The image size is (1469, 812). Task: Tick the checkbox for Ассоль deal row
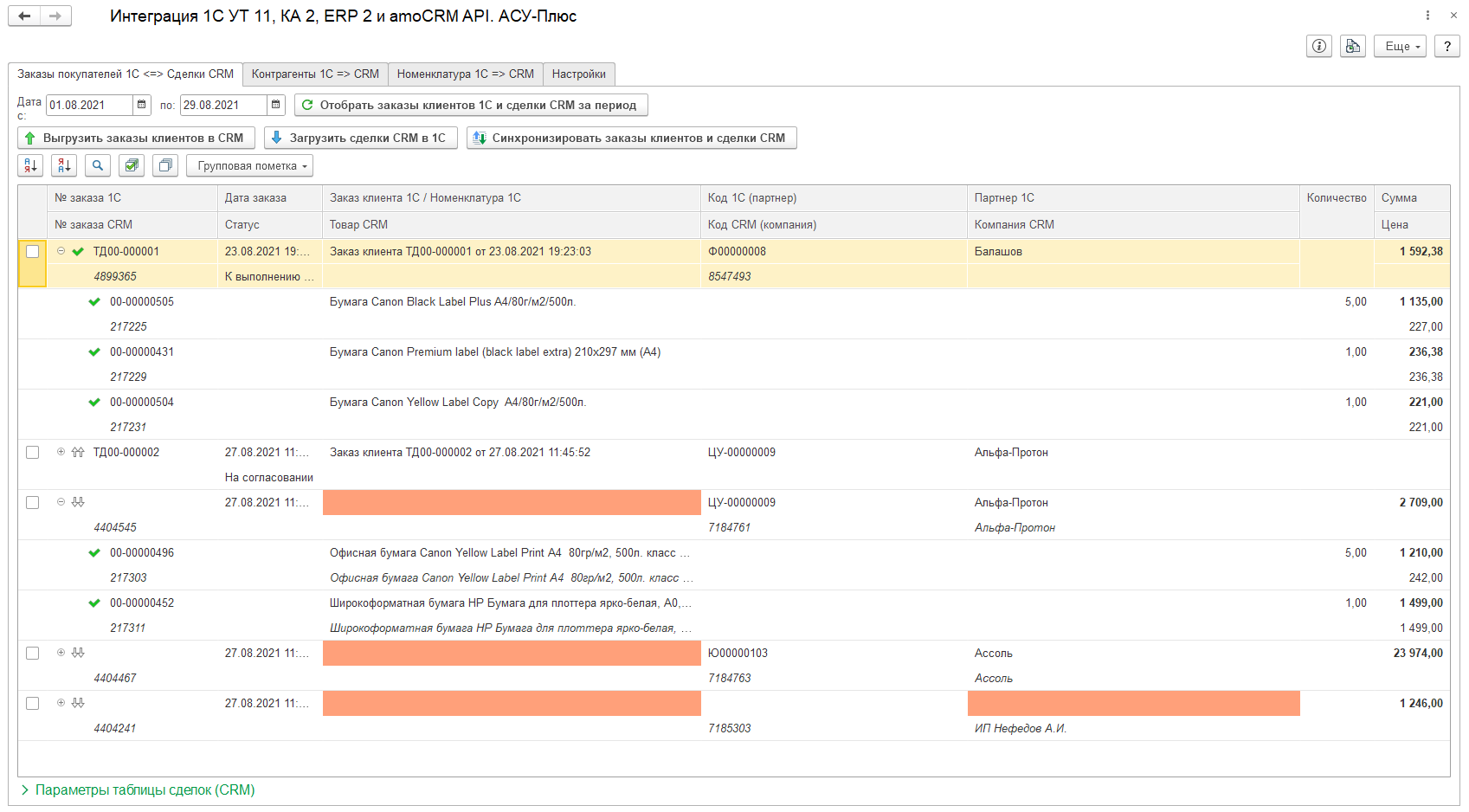(x=33, y=654)
